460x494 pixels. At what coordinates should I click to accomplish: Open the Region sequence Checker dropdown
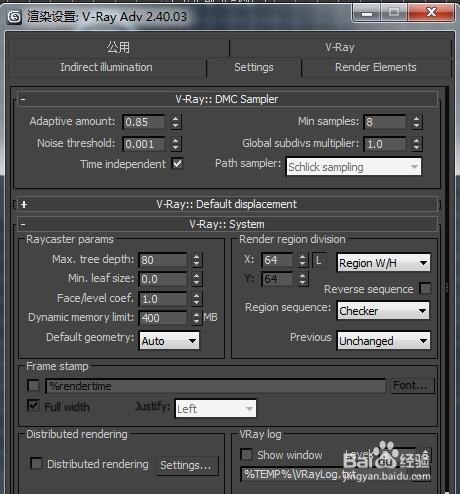(383, 311)
